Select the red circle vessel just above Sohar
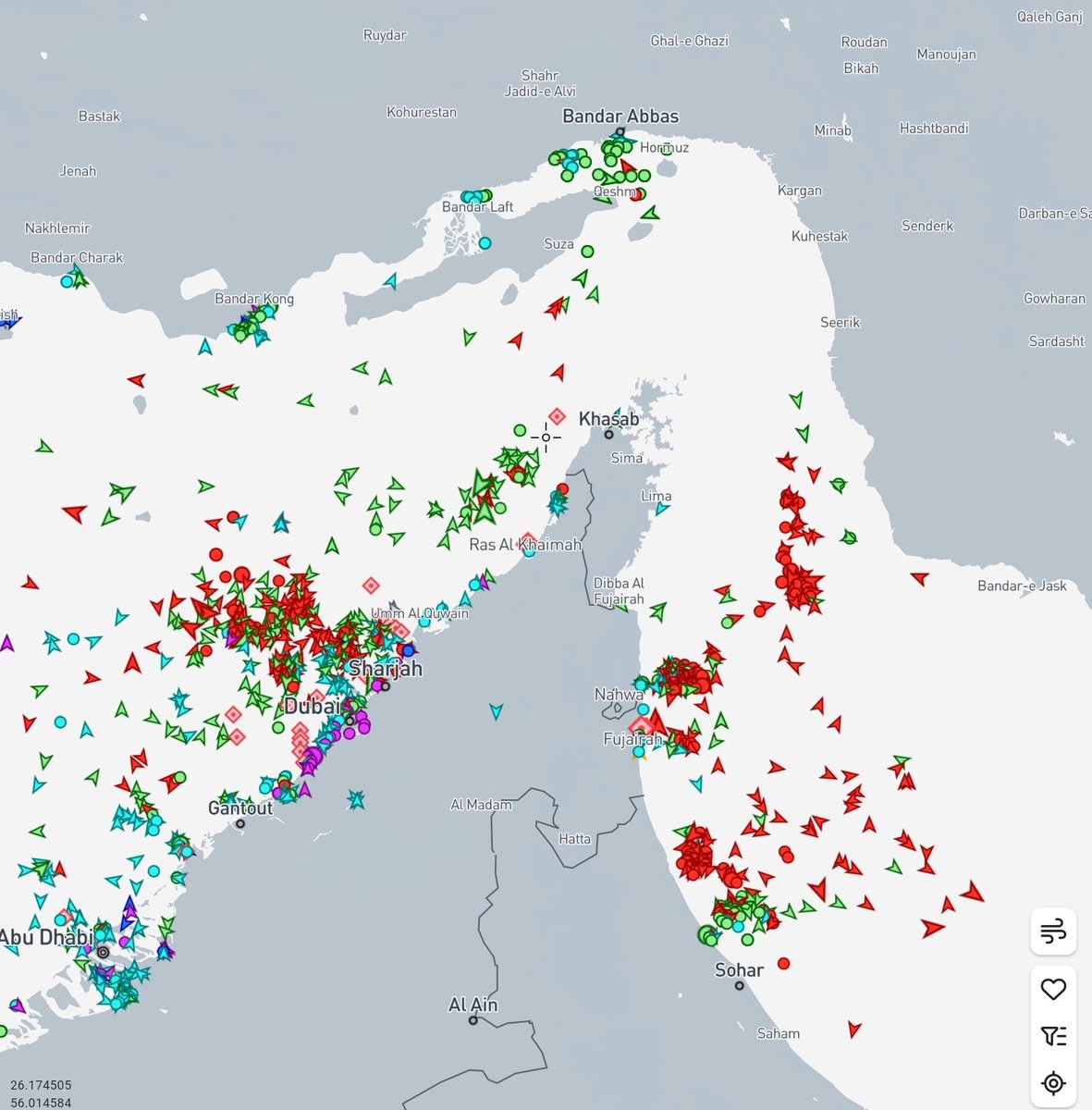This screenshot has width=1092, height=1110. click(784, 963)
